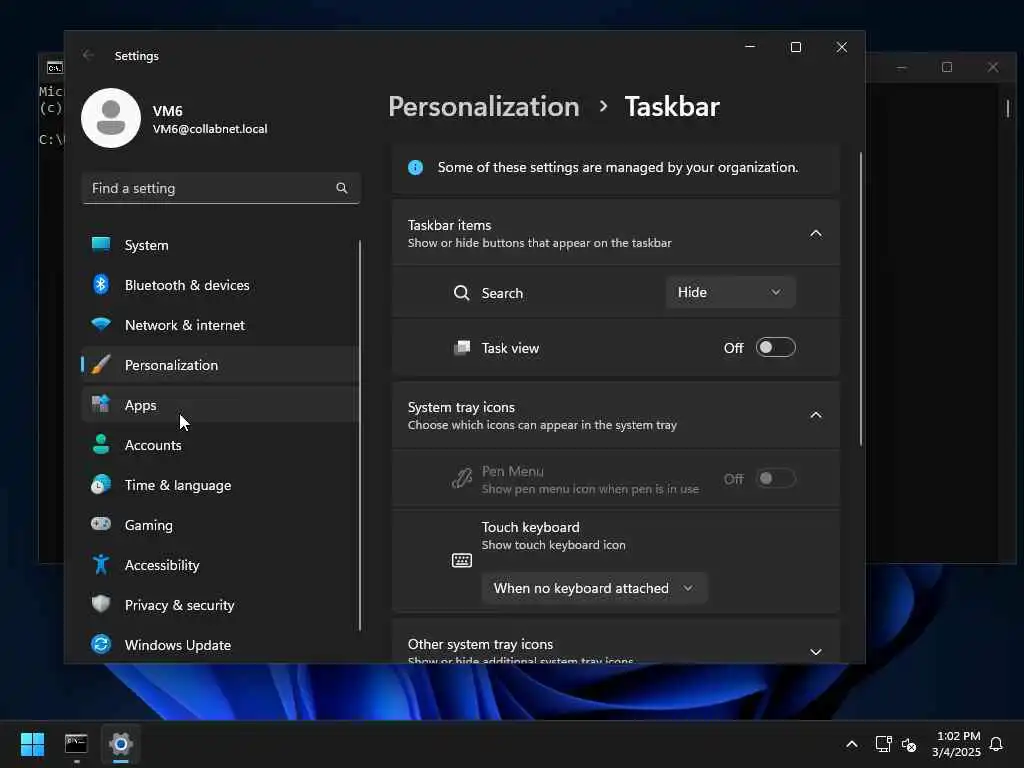Click the Personalization breadcrumb link
This screenshot has height=768, width=1024.
click(x=484, y=106)
